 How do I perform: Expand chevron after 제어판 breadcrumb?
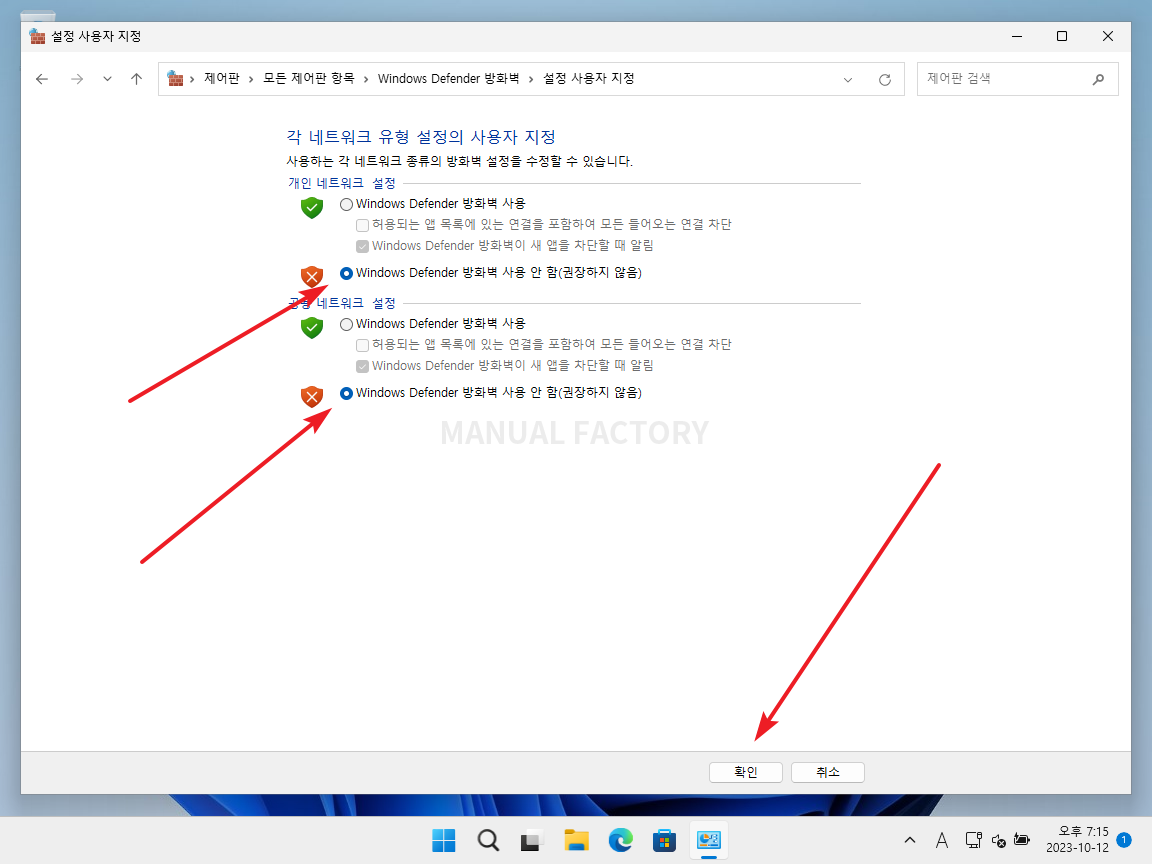point(251,79)
